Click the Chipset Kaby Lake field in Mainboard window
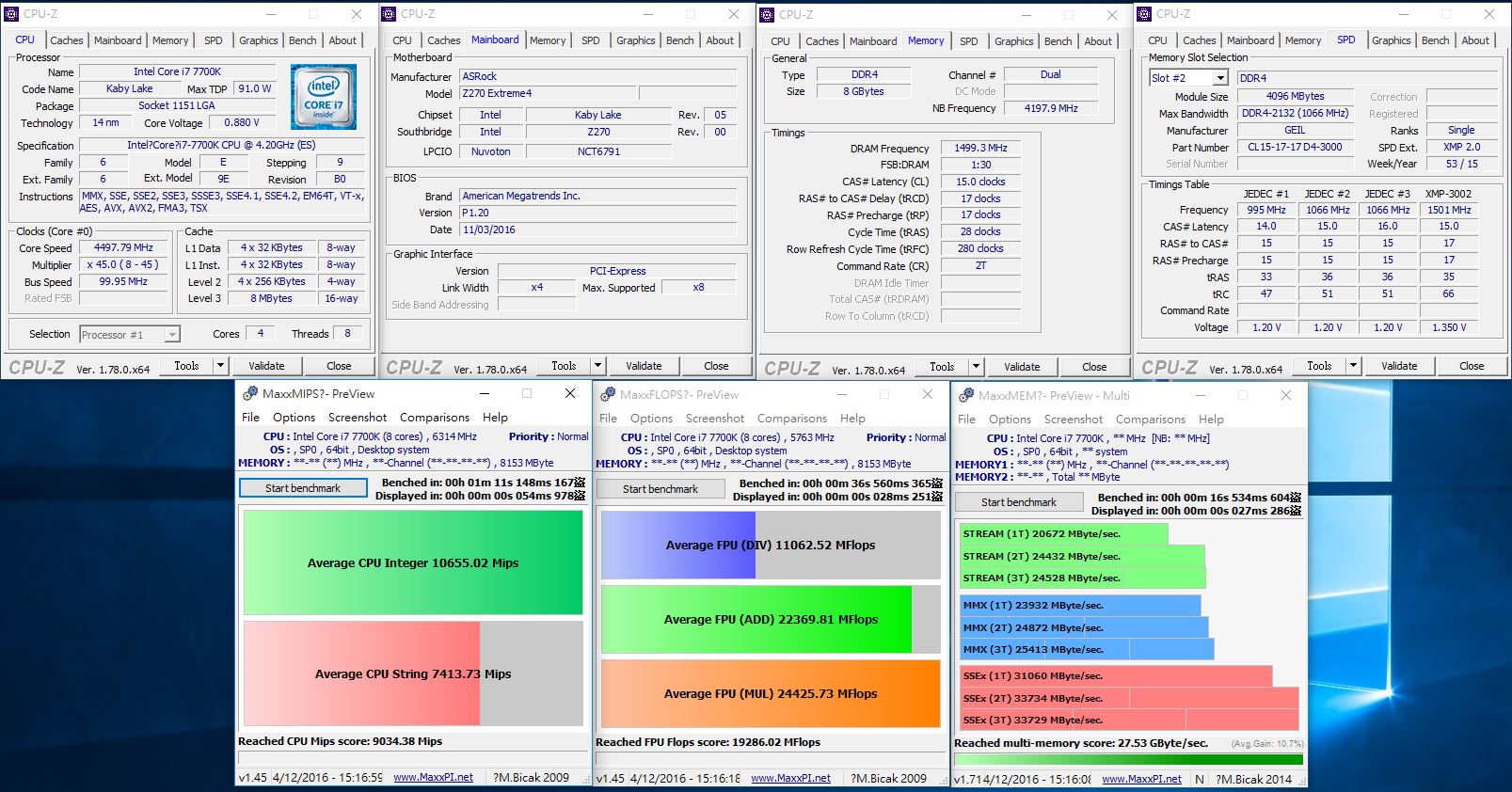The height and width of the screenshot is (792, 1512). [x=598, y=115]
